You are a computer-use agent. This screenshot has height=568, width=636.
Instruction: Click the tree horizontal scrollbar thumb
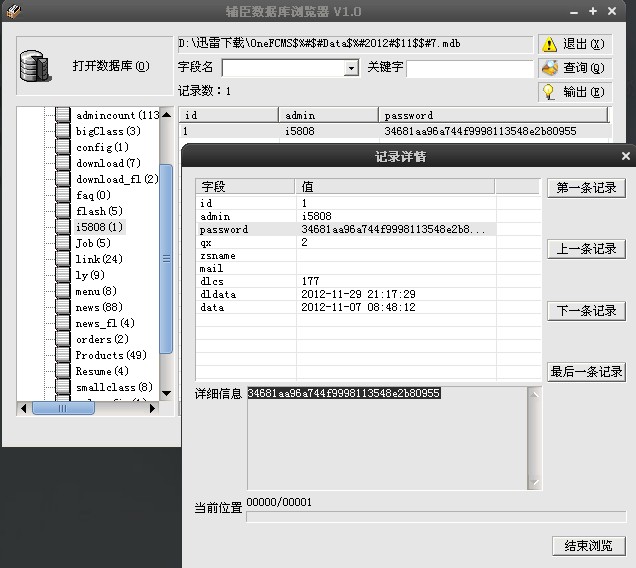pyautogui.click(x=63, y=408)
